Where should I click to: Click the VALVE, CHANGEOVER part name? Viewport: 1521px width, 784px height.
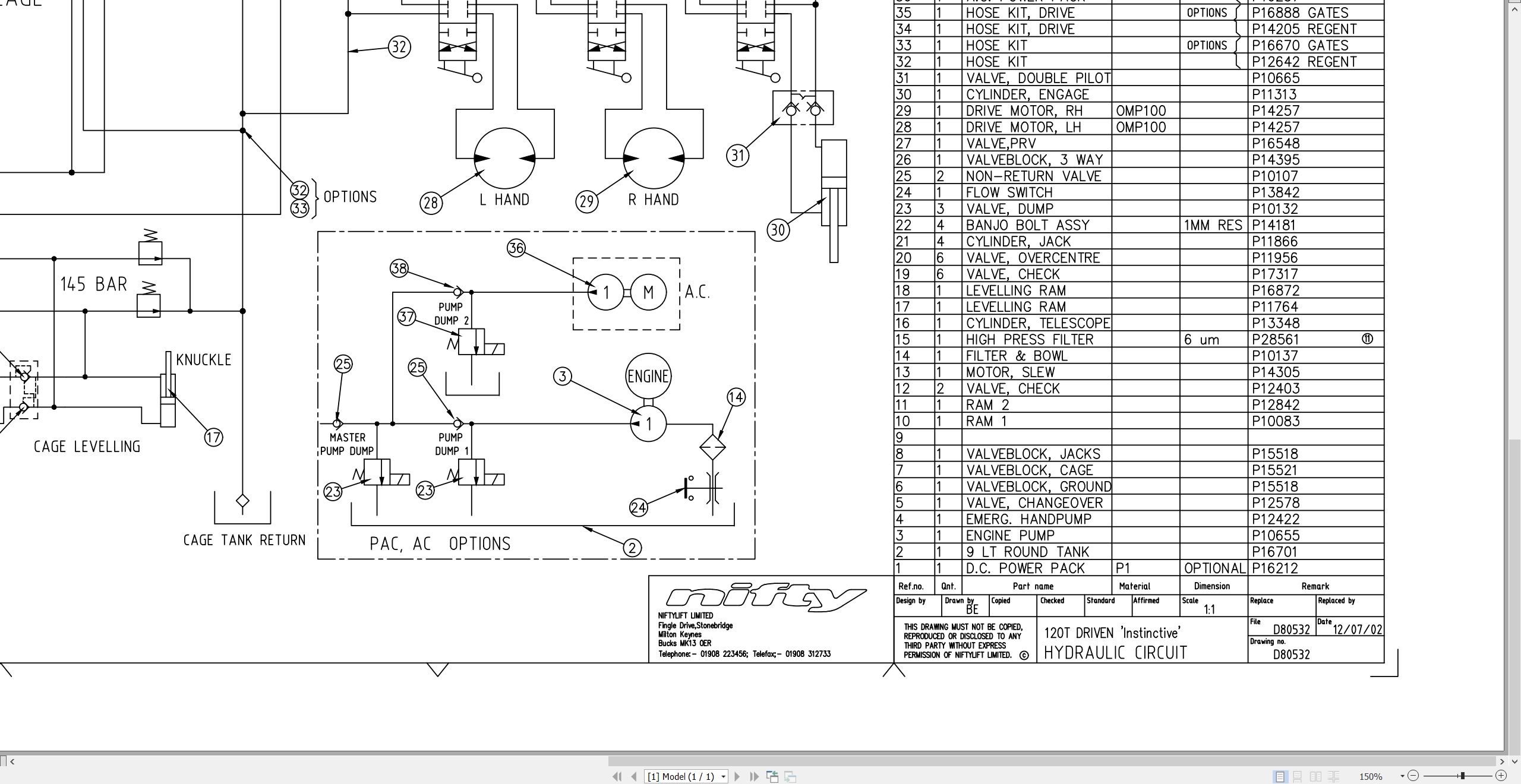click(x=1034, y=503)
